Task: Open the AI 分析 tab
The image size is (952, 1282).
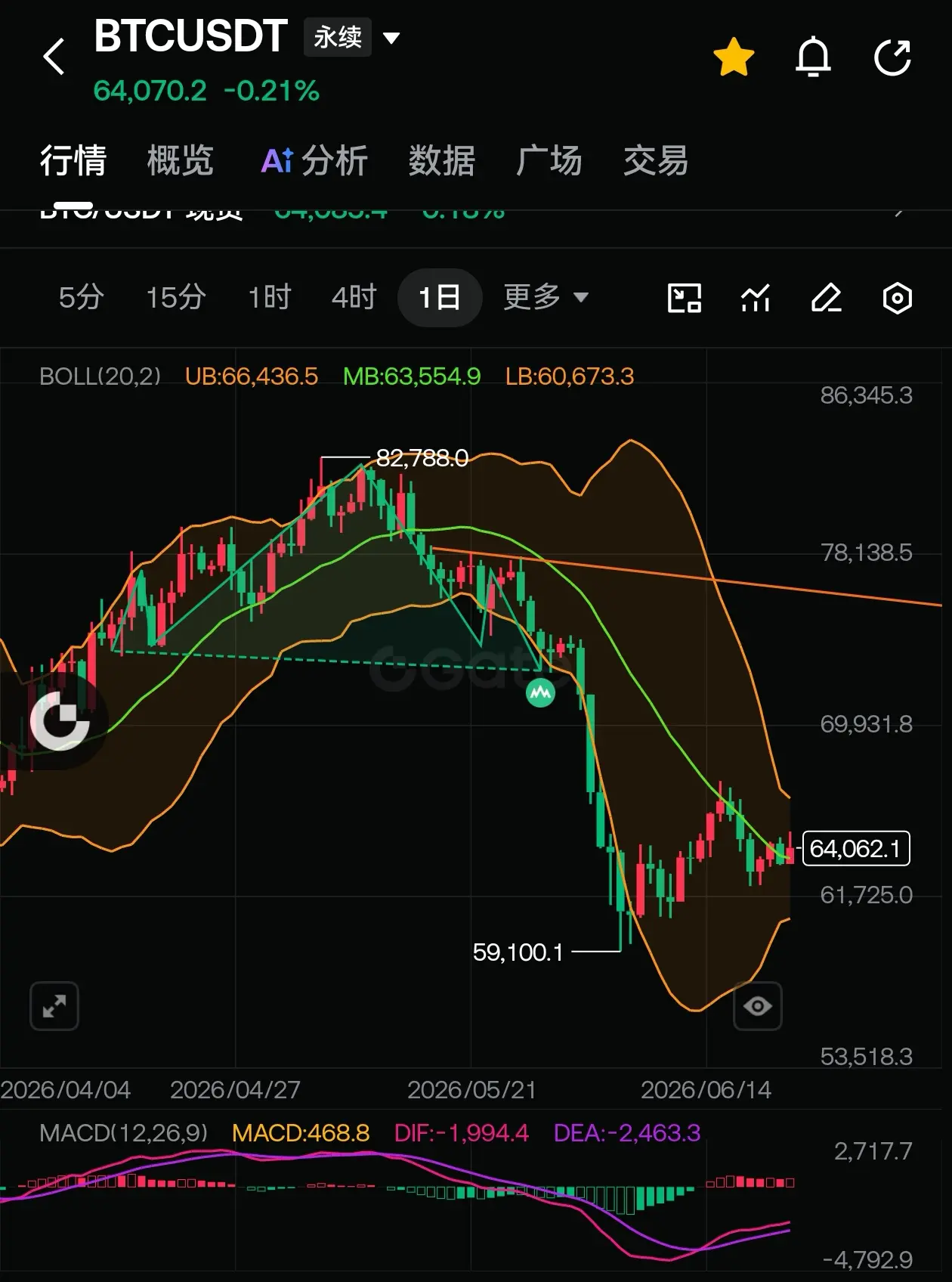Action: [x=314, y=160]
